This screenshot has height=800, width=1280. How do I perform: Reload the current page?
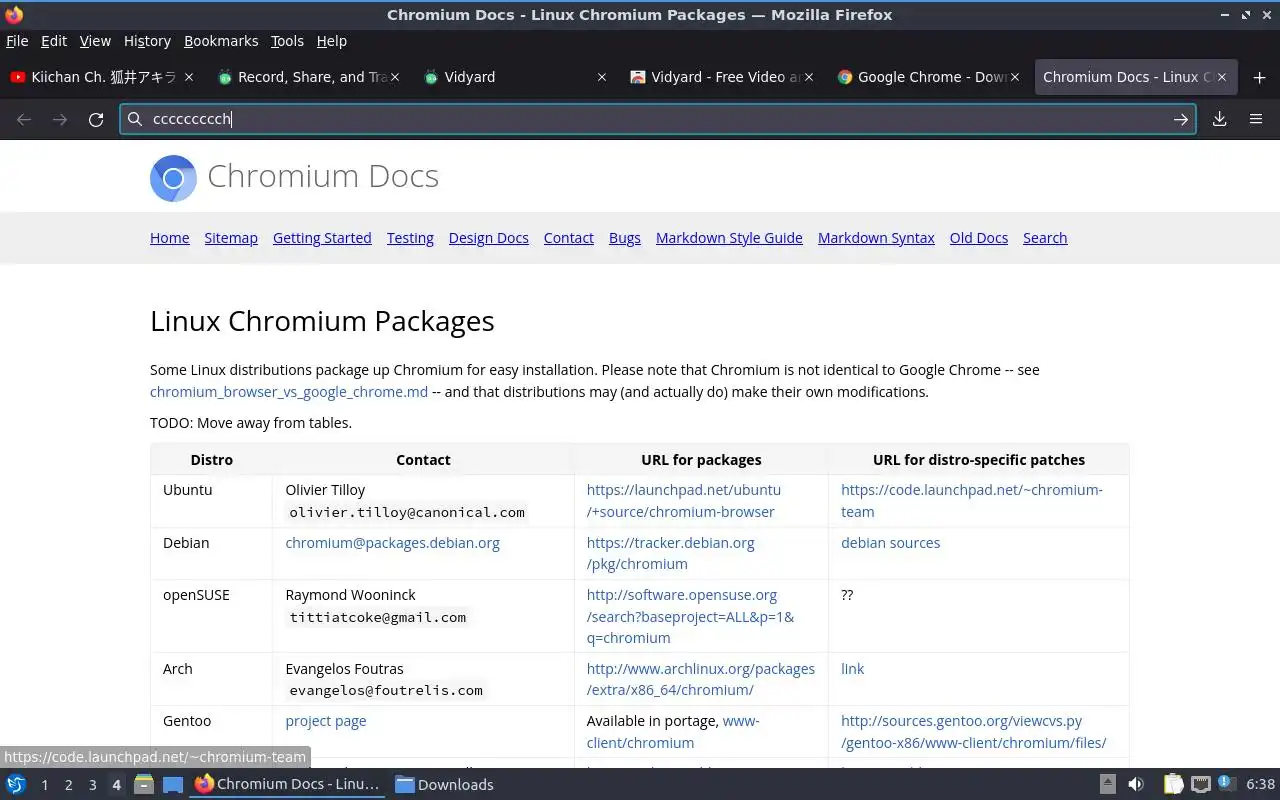click(96, 119)
